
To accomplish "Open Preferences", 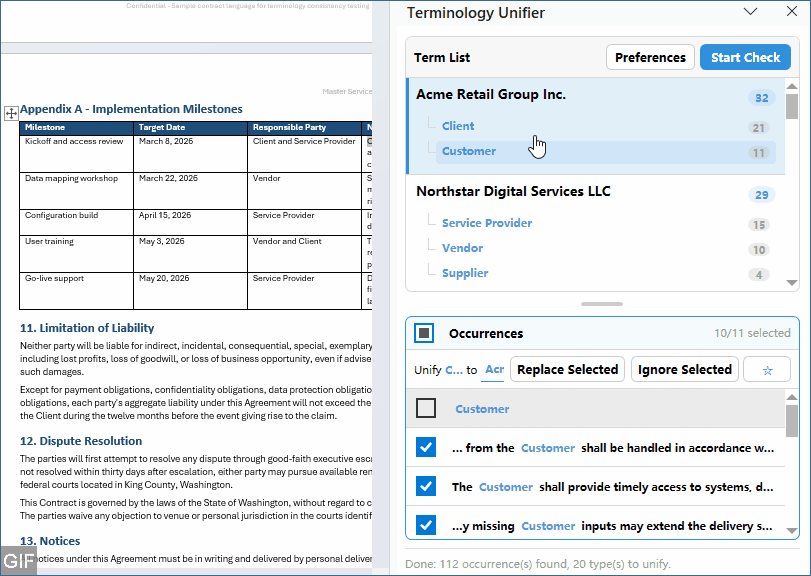I will pyautogui.click(x=650, y=57).
